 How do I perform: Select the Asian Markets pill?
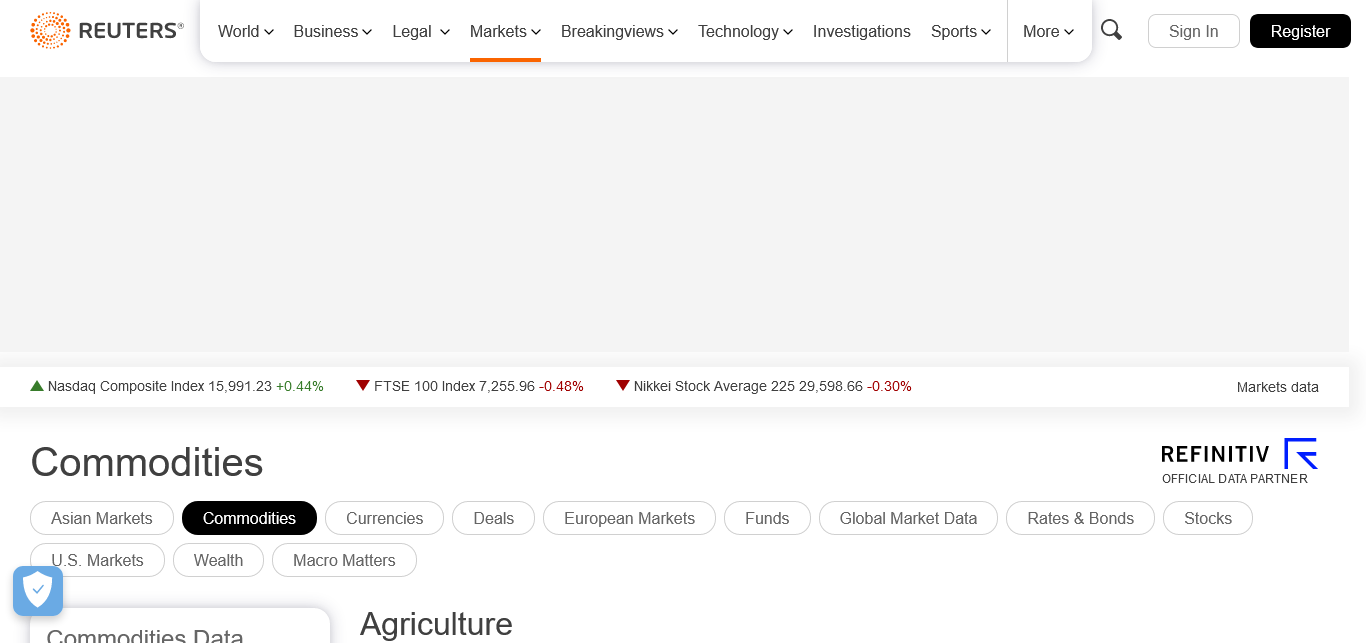(x=102, y=518)
